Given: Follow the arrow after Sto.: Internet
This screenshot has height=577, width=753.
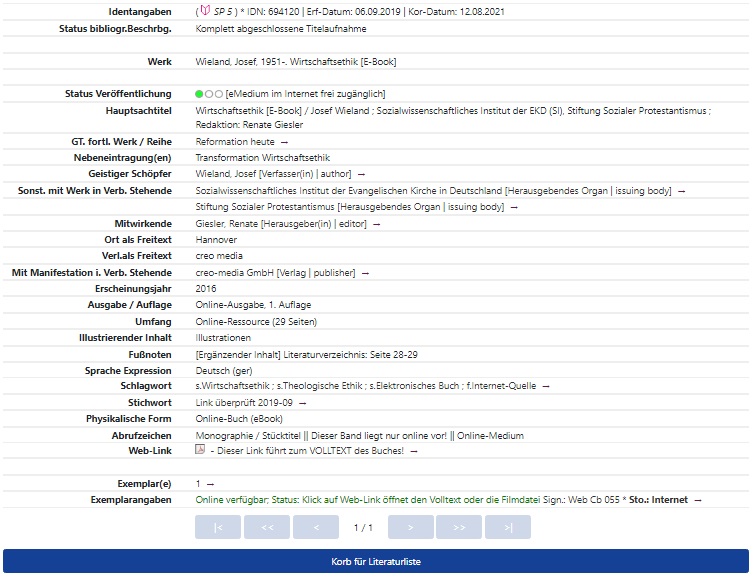Looking at the screenshot, I should [x=698, y=501].
